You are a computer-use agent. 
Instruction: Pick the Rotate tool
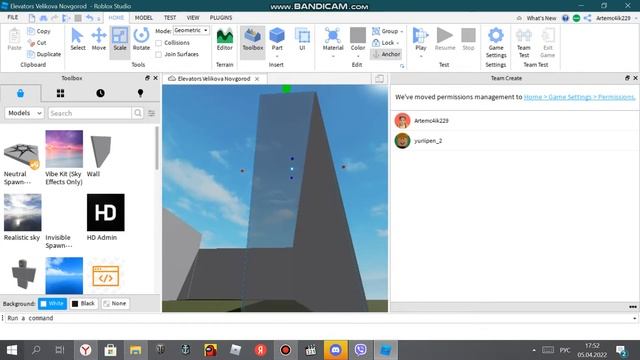[141, 40]
